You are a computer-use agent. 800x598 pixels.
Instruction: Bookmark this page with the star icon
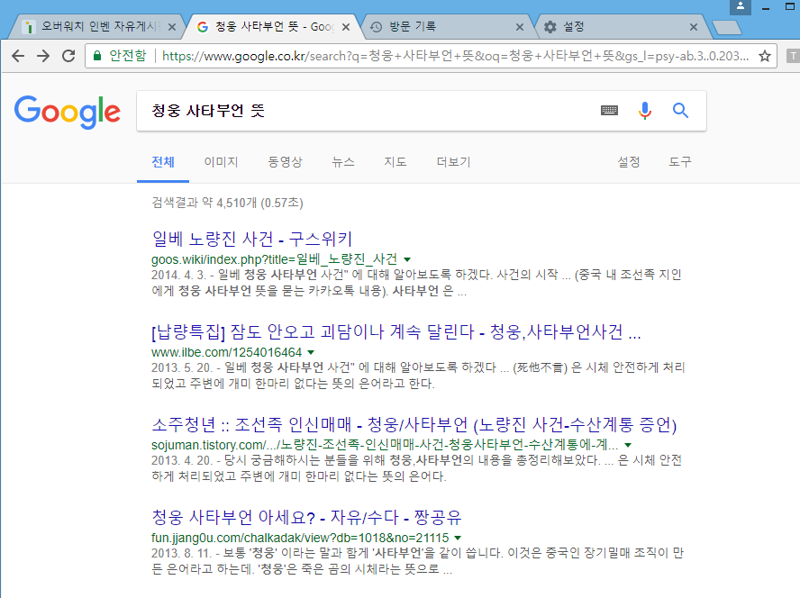(x=764, y=56)
